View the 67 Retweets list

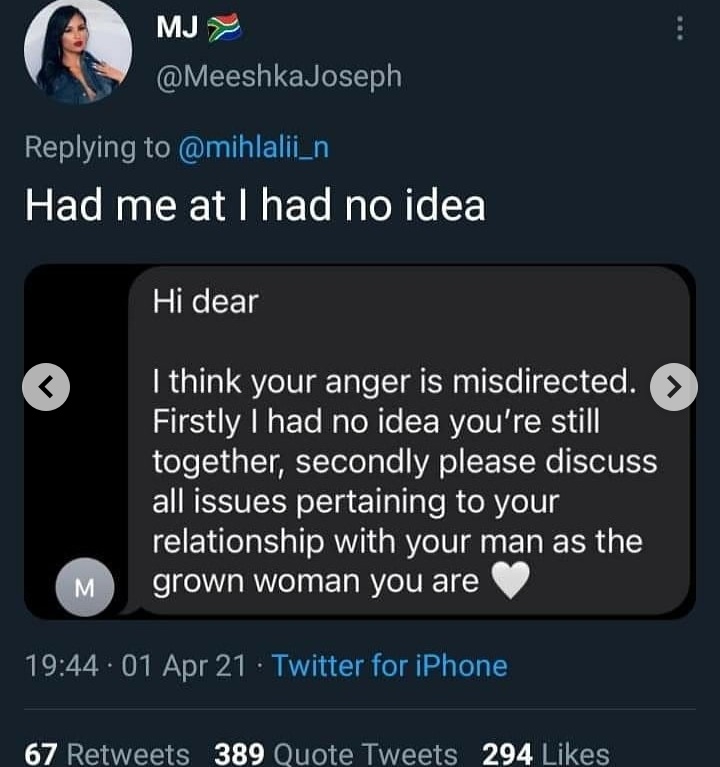point(107,753)
